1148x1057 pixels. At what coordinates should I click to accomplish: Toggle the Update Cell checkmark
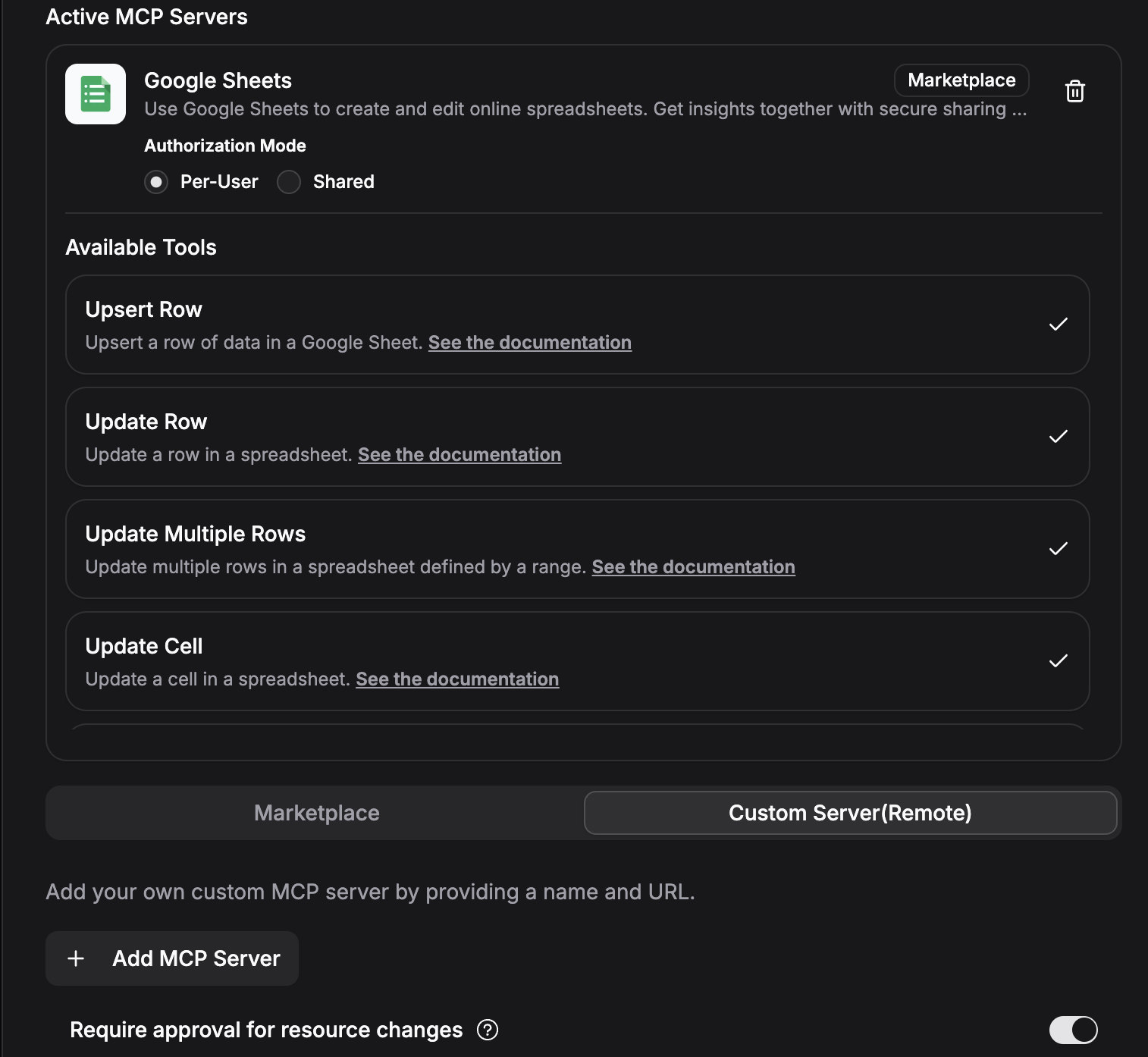point(1059,661)
